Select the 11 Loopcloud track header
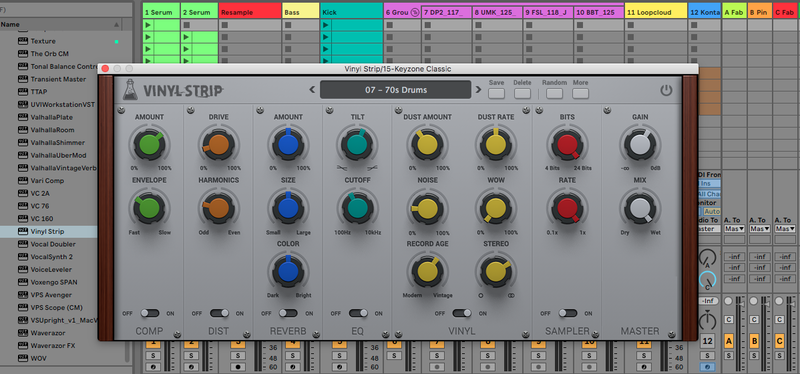The width and height of the screenshot is (800, 374). tap(656, 12)
